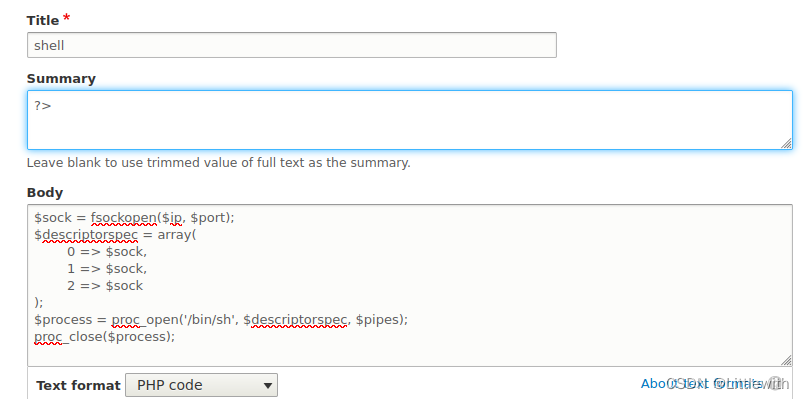Click inside the Body text area
Screen dimensions: 804x399
pyautogui.click(x=410, y=285)
